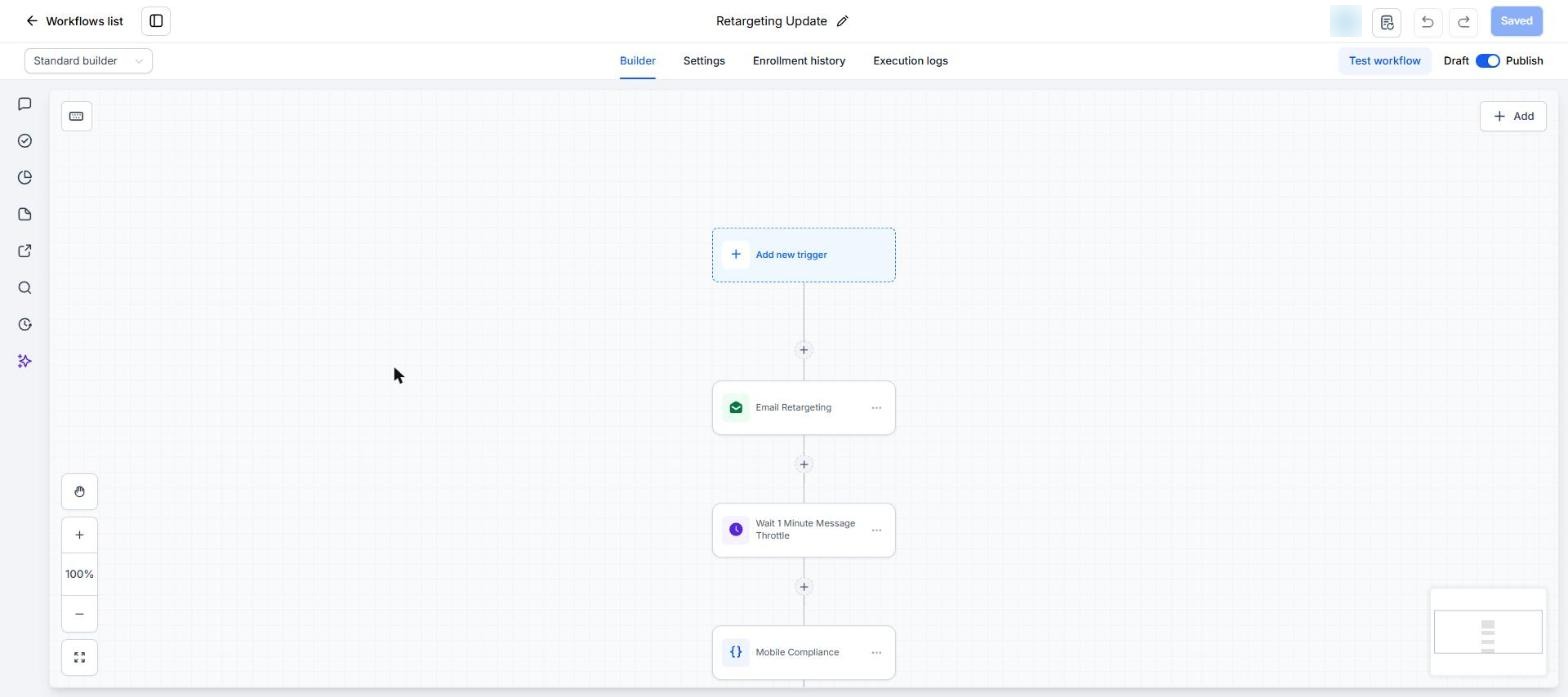Click the plus icon in trigger card
The height and width of the screenshot is (697, 1568).
tap(736, 255)
